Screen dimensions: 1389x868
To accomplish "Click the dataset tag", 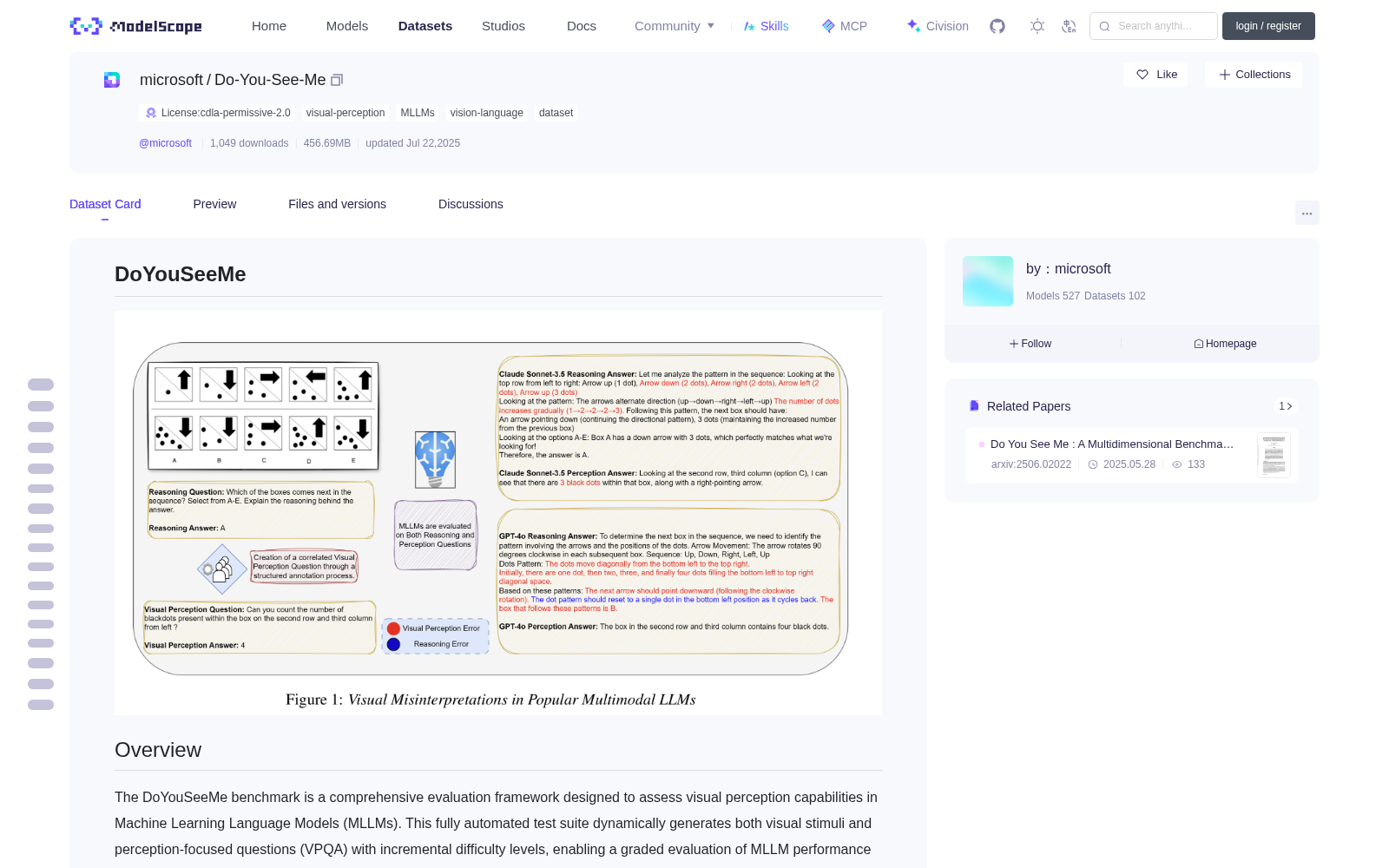I will tap(556, 113).
